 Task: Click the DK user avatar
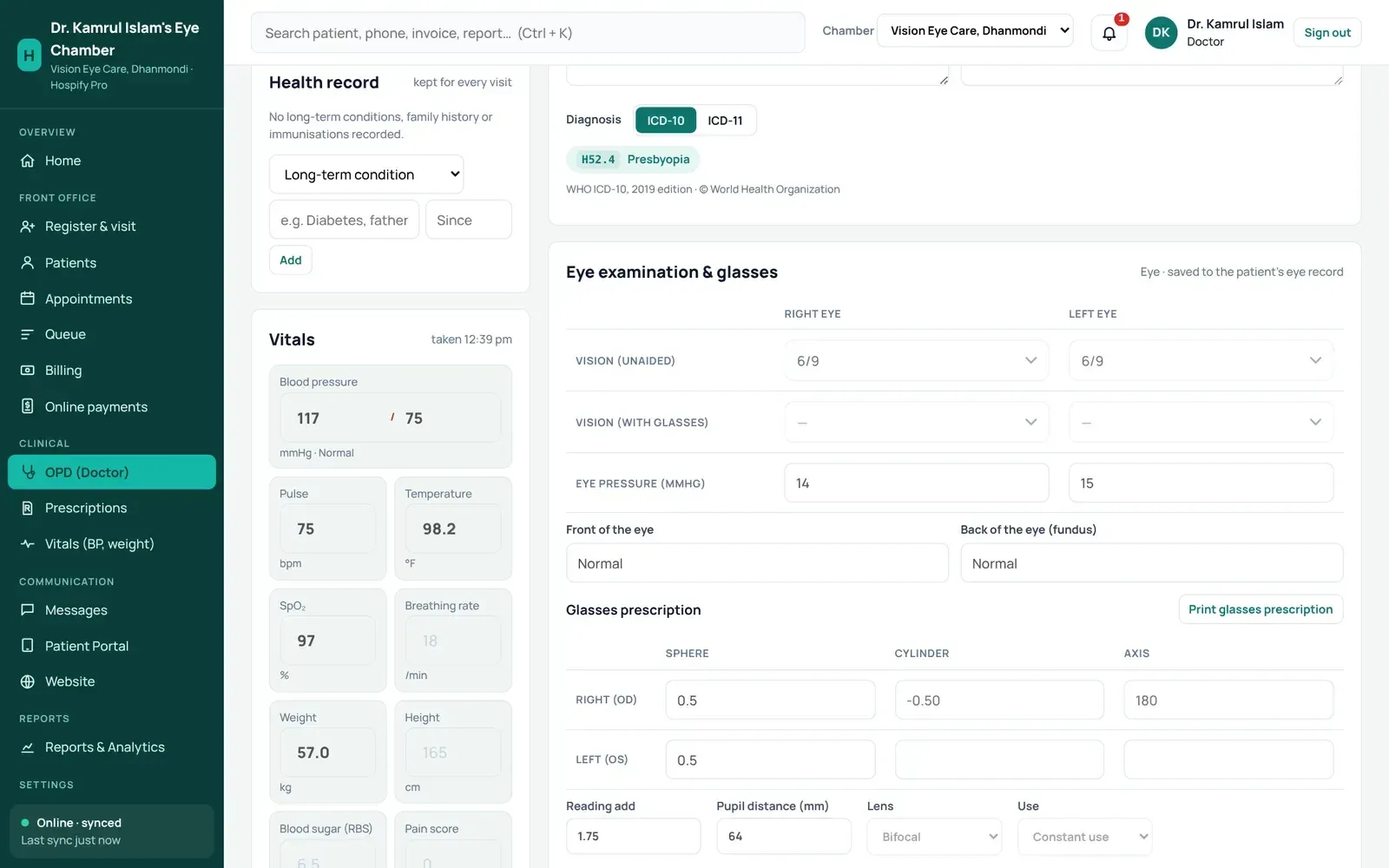(x=1161, y=33)
